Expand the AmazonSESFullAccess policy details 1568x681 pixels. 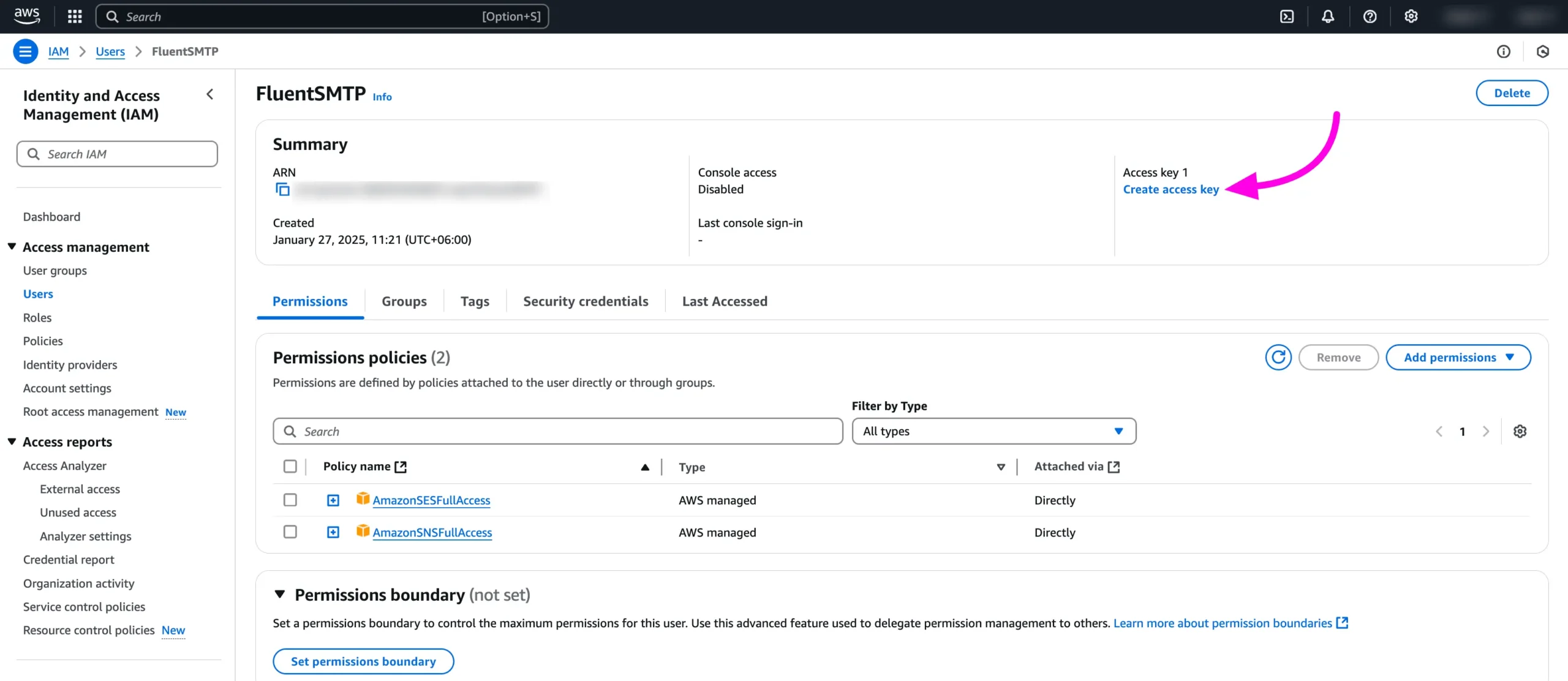(x=333, y=500)
